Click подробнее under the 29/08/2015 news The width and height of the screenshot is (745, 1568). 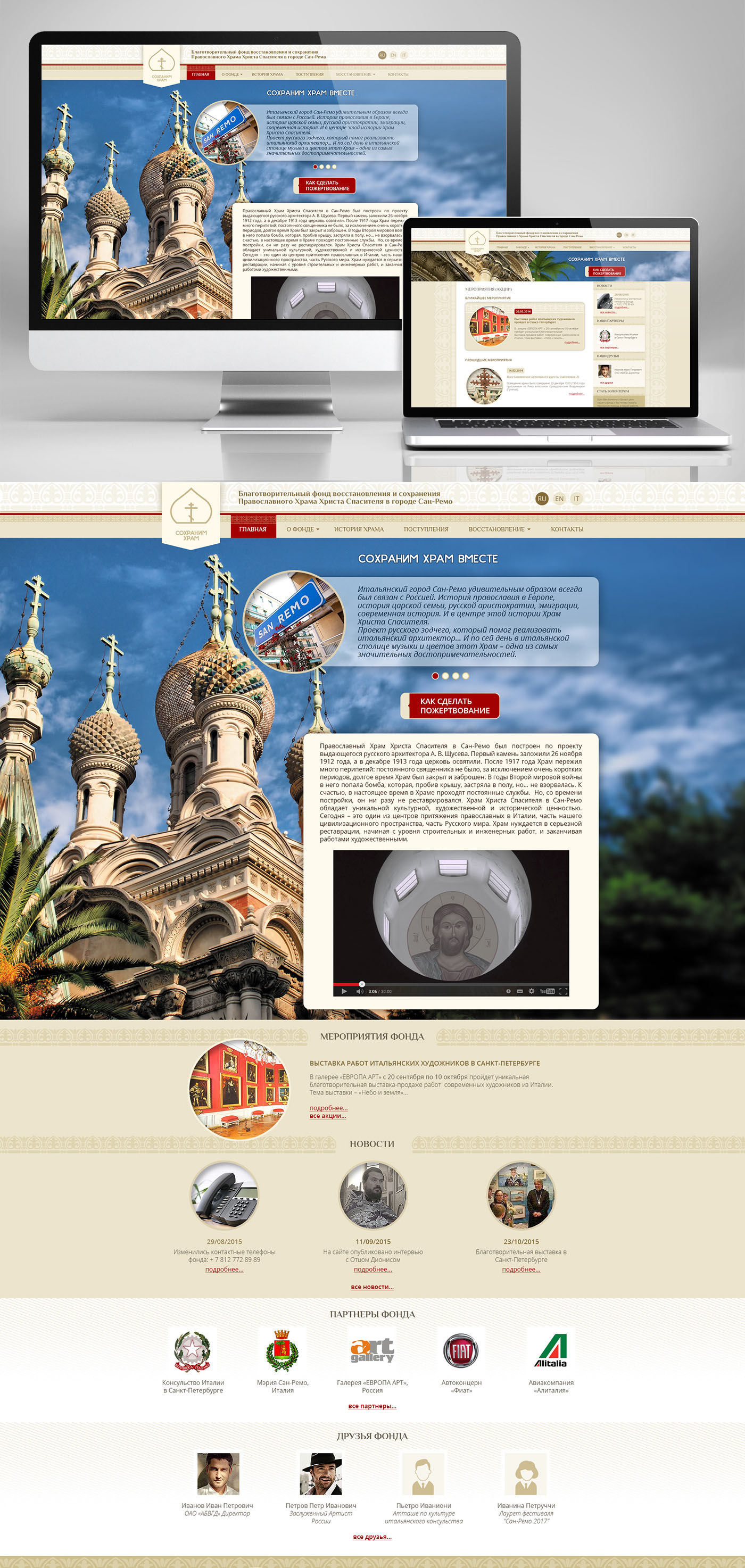click(224, 1269)
